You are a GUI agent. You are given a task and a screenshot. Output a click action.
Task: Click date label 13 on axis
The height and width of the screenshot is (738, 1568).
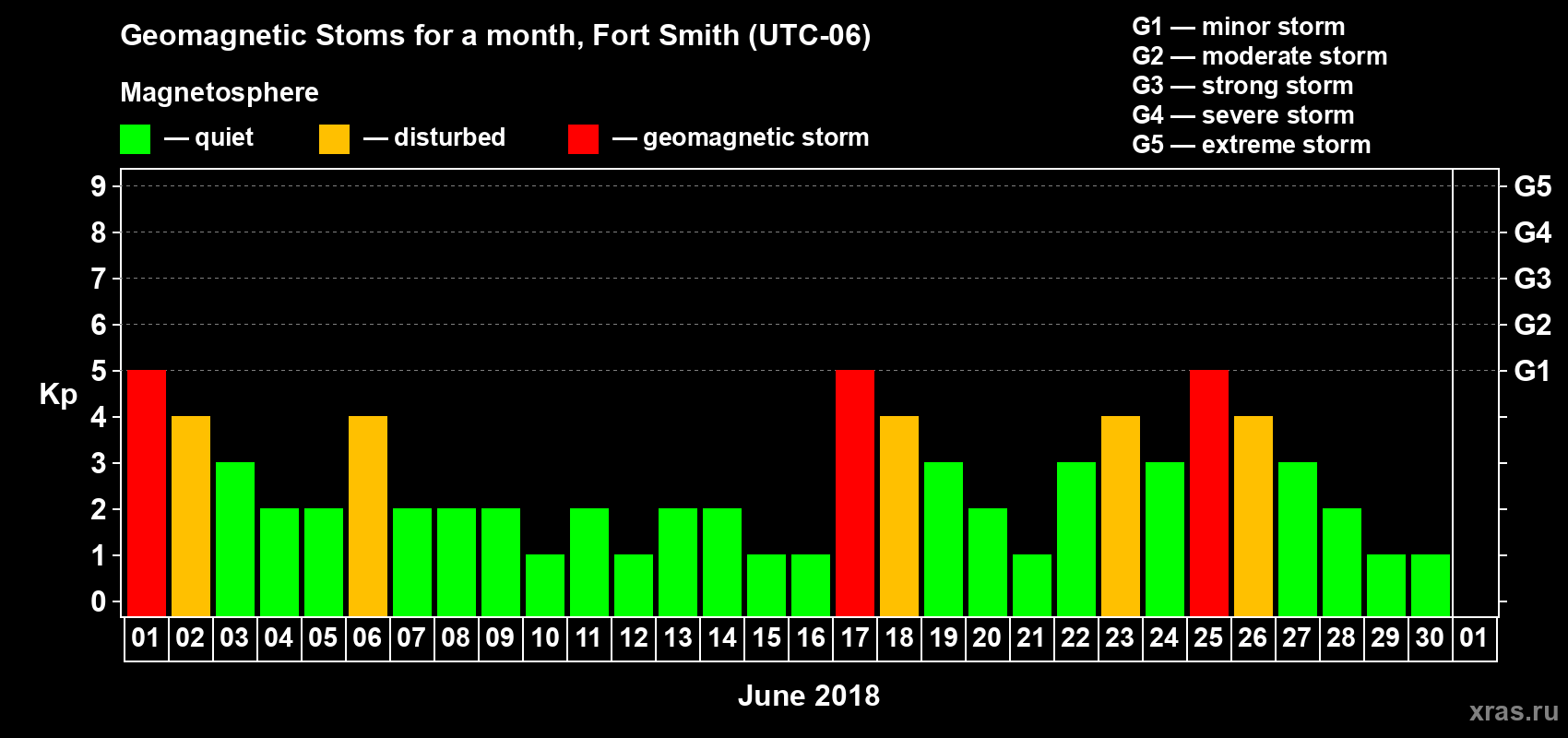pyautogui.click(x=678, y=637)
